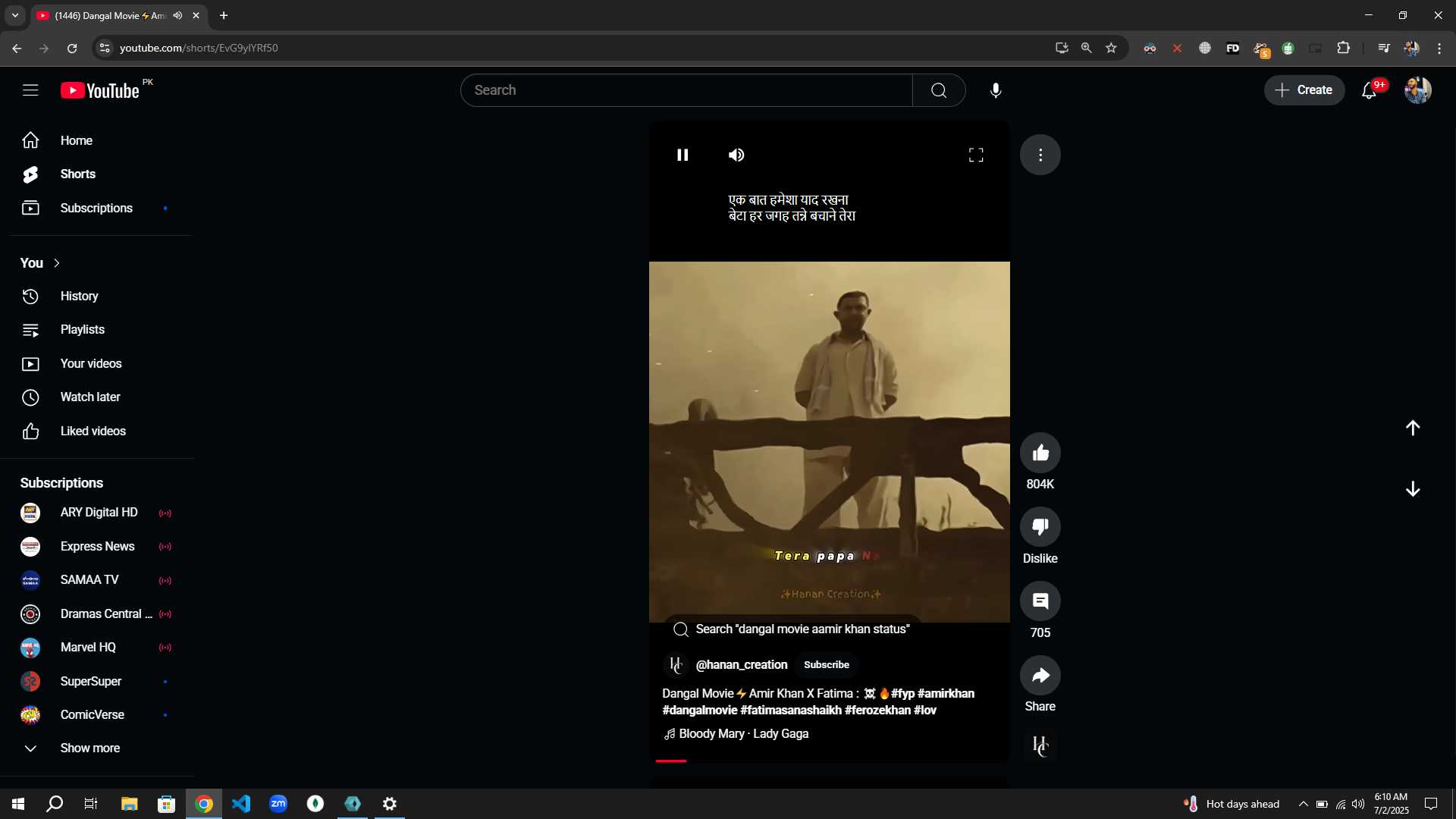The width and height of the screenshot is (1456, 819).
Task: Search "dangal movie aamir khan status" suggestion
Action: point(792,629)
